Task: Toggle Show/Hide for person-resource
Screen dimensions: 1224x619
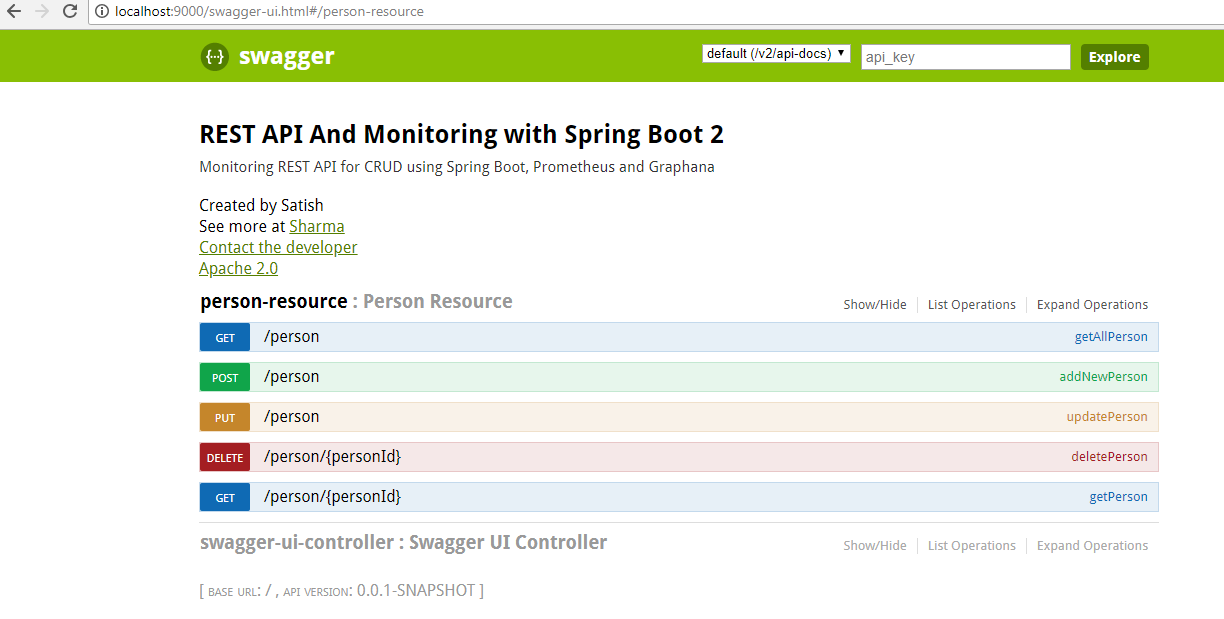Action: click(874, 305)
